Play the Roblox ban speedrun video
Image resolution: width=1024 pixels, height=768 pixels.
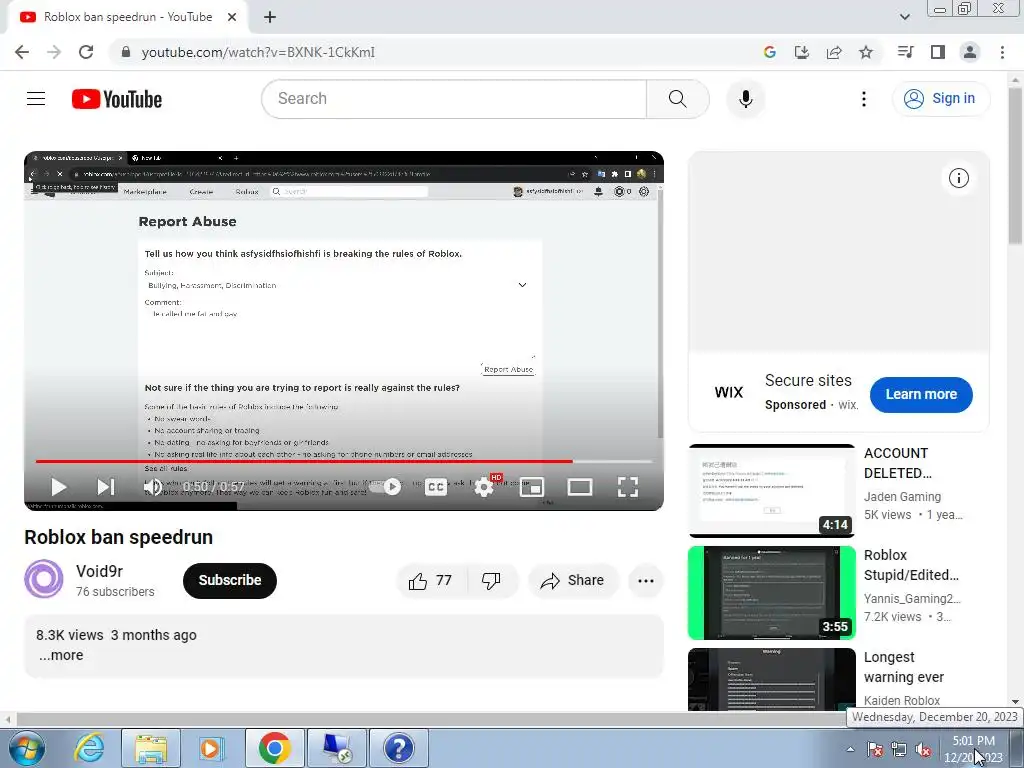[x=59, y=487]
